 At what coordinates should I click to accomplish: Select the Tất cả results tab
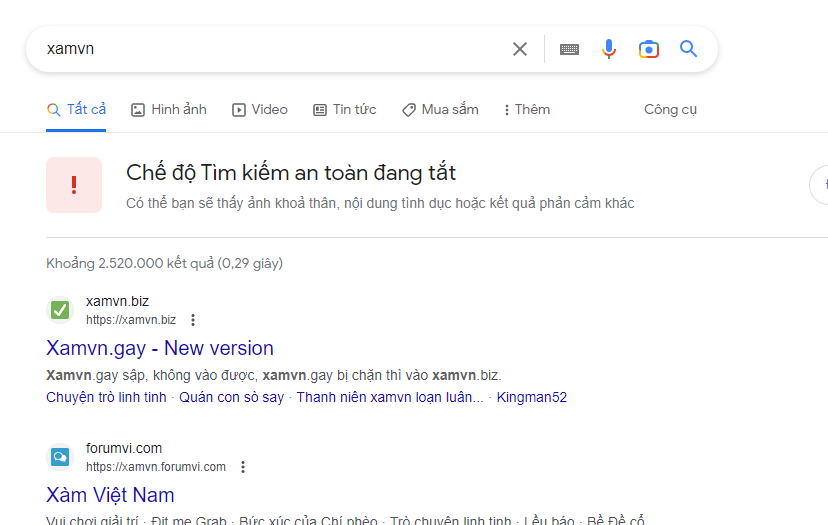pyautogui.click(x=77, y=110)
